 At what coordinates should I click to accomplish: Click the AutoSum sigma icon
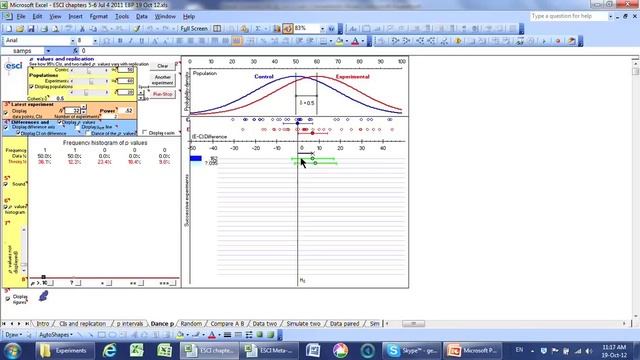pos(258,29)
